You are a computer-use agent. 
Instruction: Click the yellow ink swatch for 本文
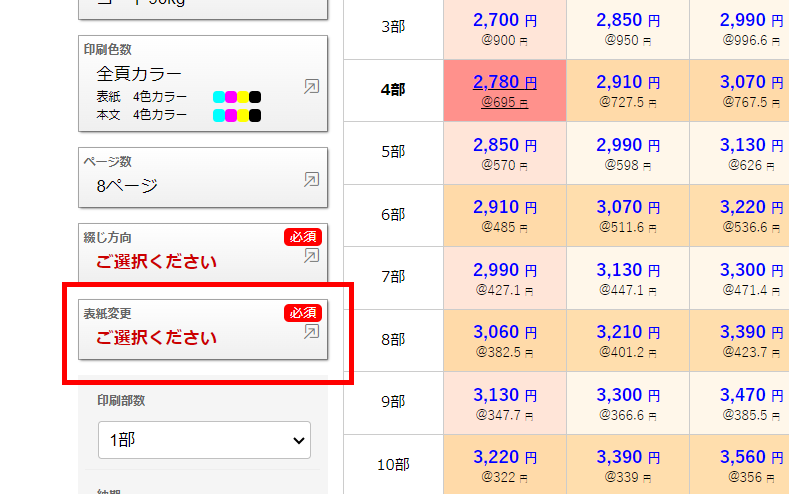pos(243,115)
